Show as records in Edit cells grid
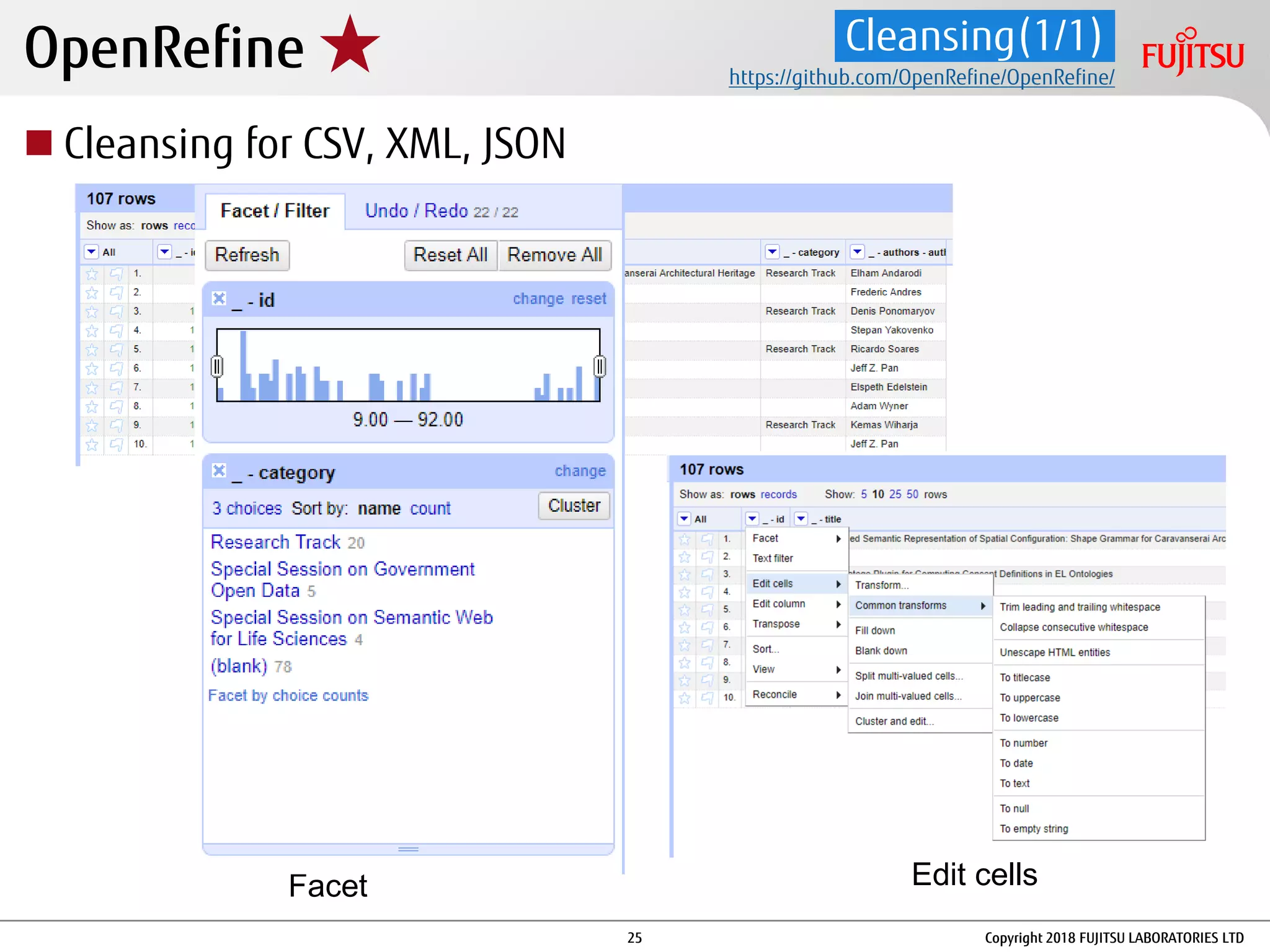1270x952 pixels. pos(778,495)
